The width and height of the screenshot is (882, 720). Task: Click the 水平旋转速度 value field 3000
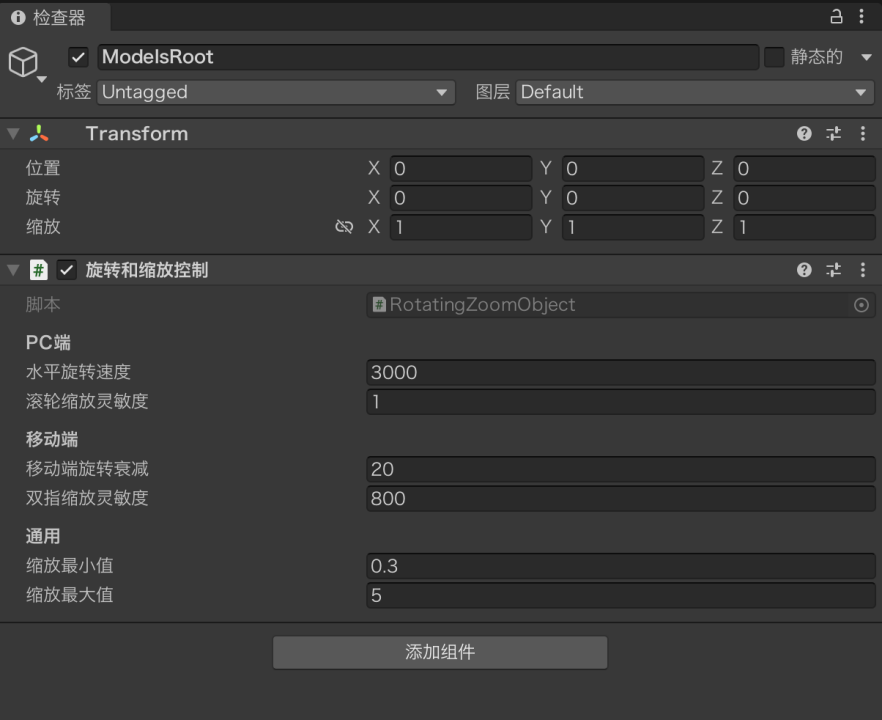coord(621,372)
